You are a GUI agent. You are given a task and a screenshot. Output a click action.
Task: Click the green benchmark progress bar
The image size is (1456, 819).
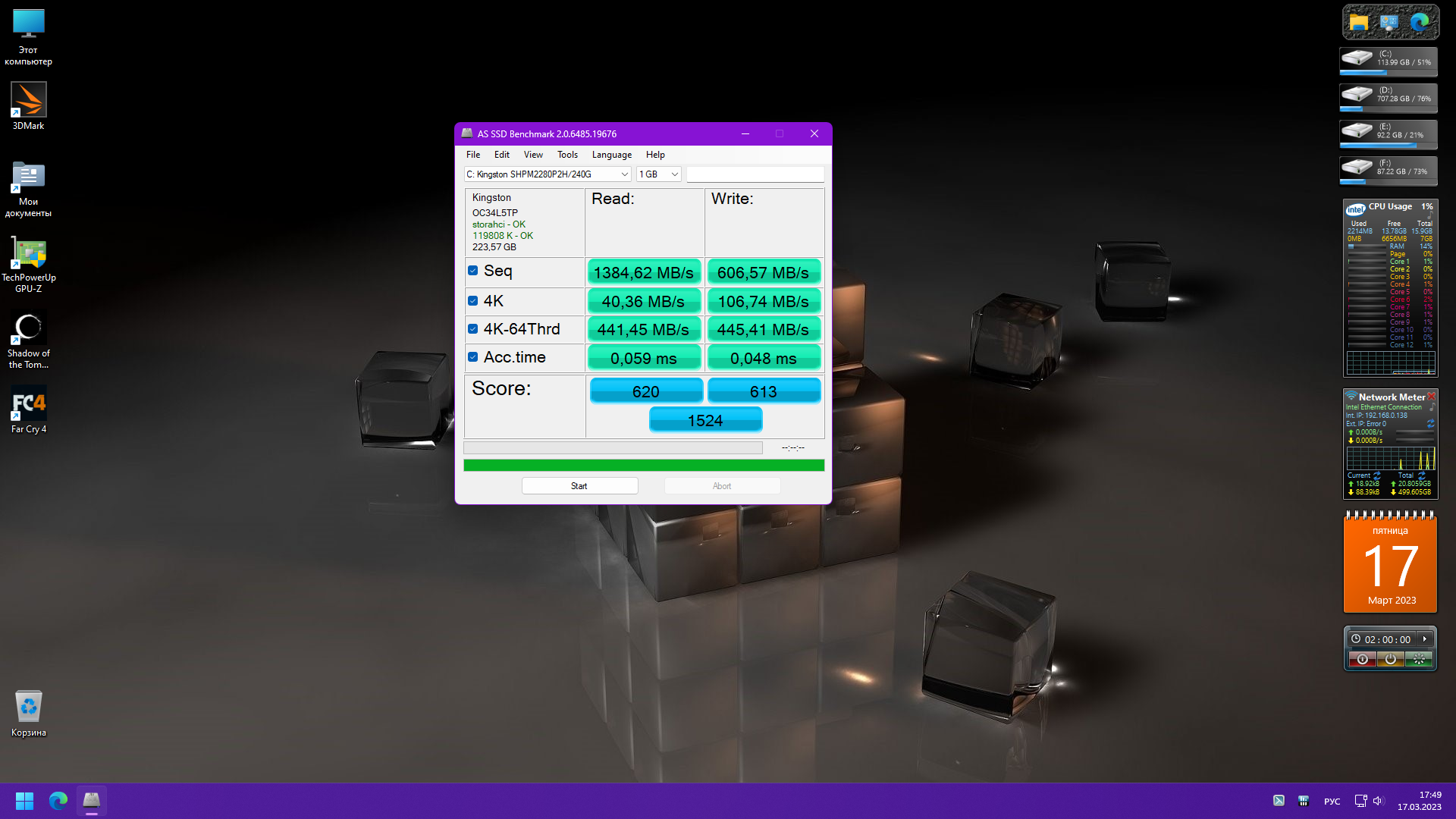point(644,465)
